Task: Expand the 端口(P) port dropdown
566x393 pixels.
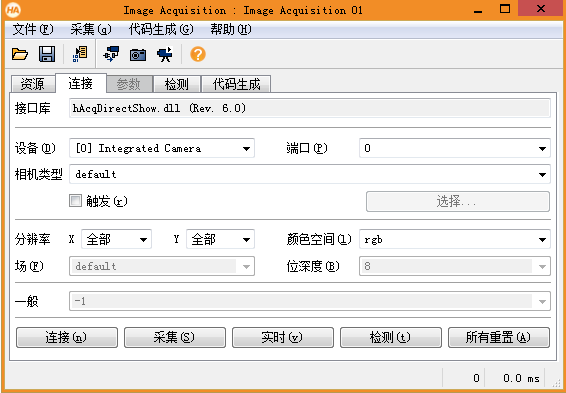Action: coord(455,148)
